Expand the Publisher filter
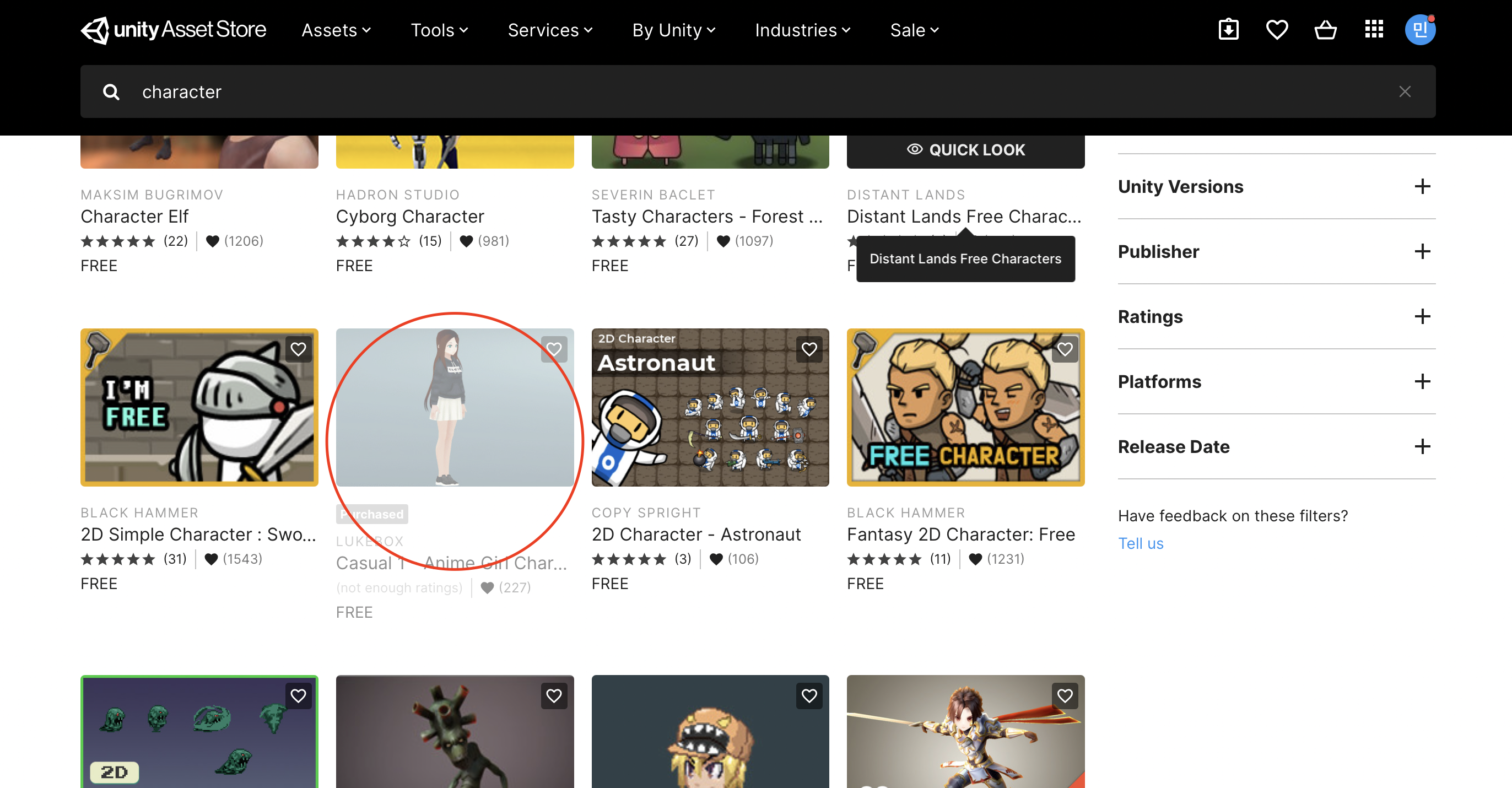This screenshot has height=788, width=1512. pos(1422,252)
